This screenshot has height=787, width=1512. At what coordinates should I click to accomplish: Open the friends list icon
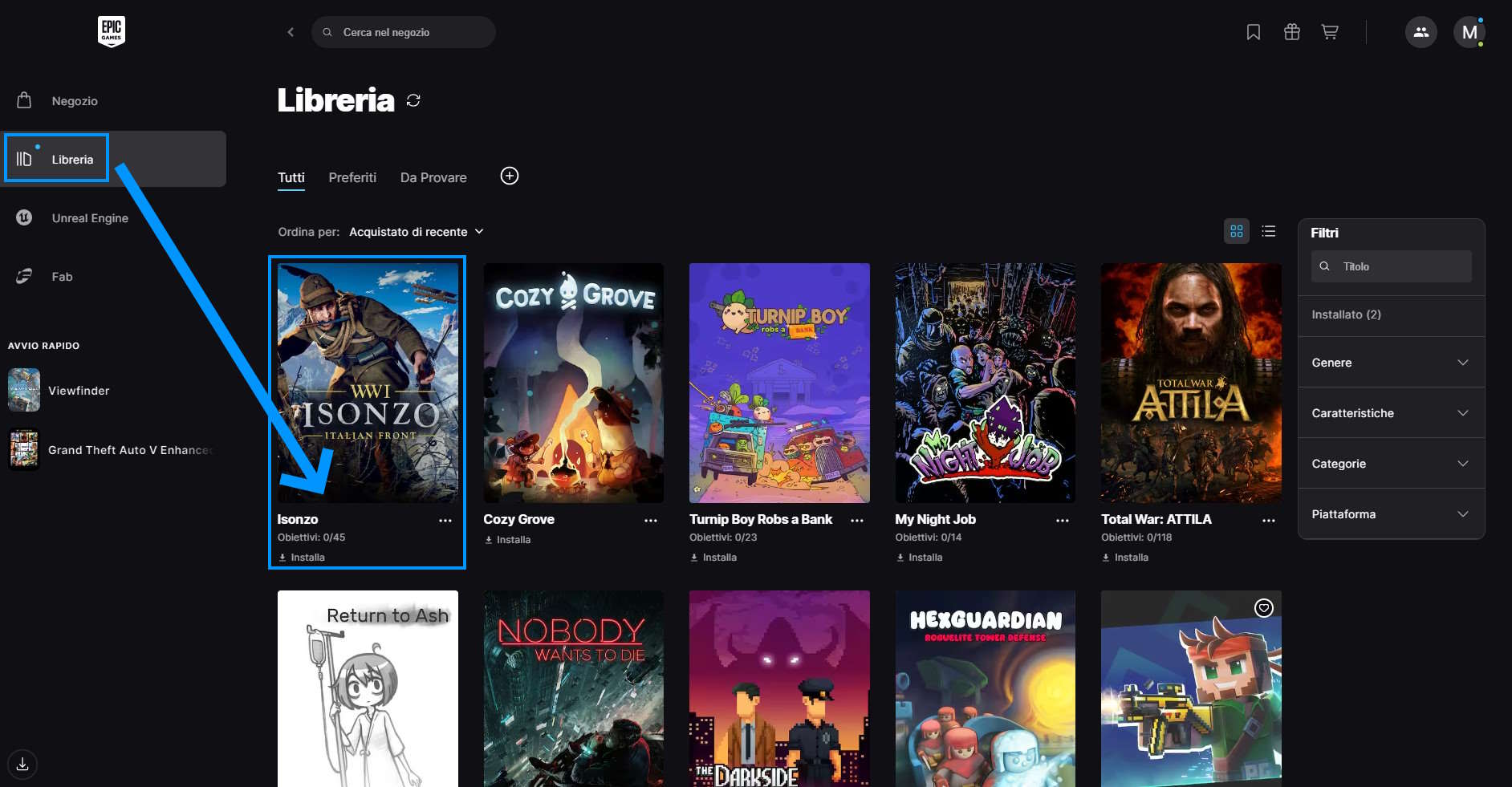(x=1421, y=32)
